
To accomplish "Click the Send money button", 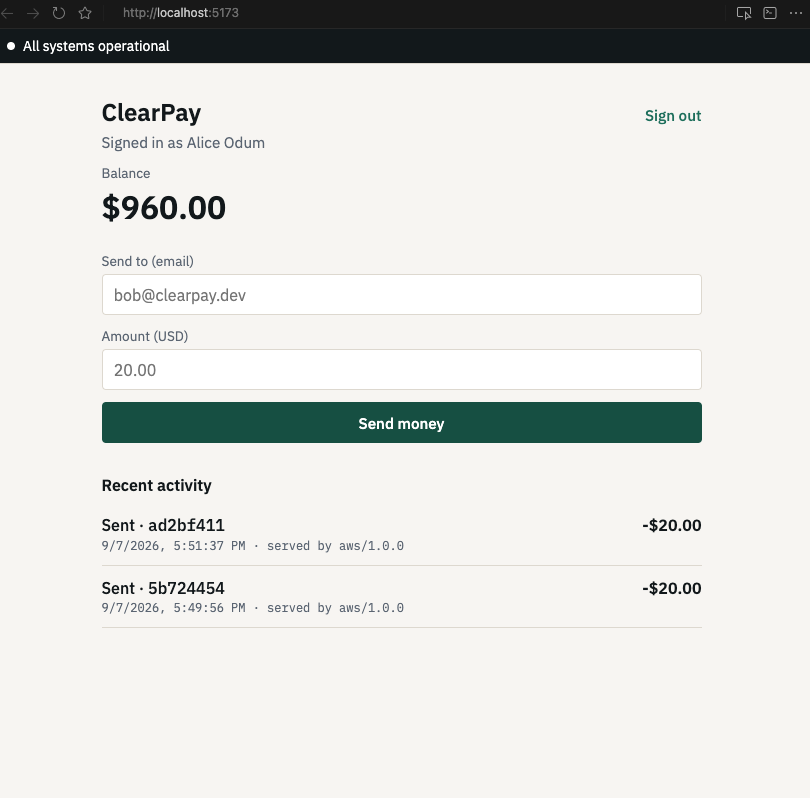I will pos(401,423).
